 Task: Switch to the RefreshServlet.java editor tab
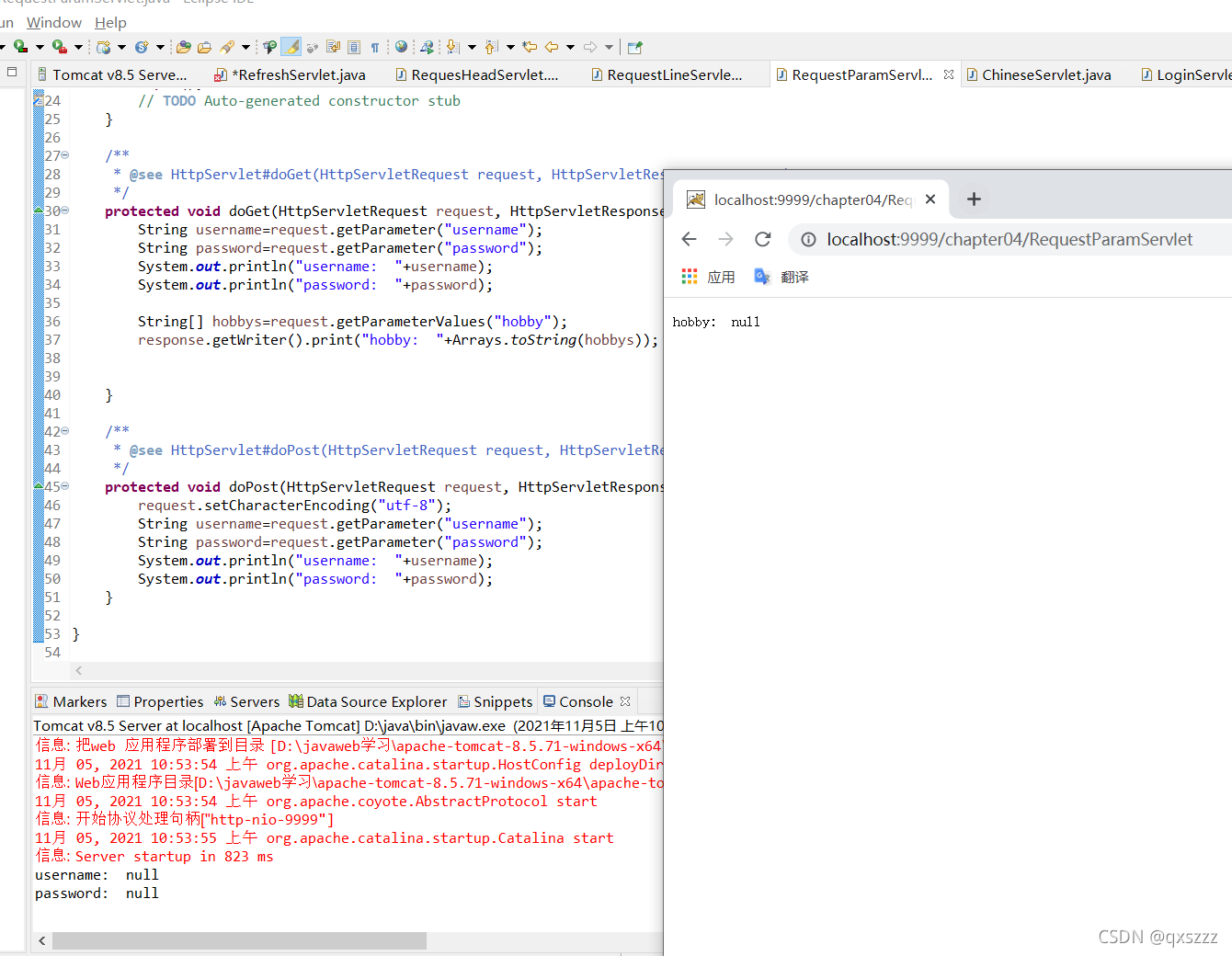pos(291,74)
